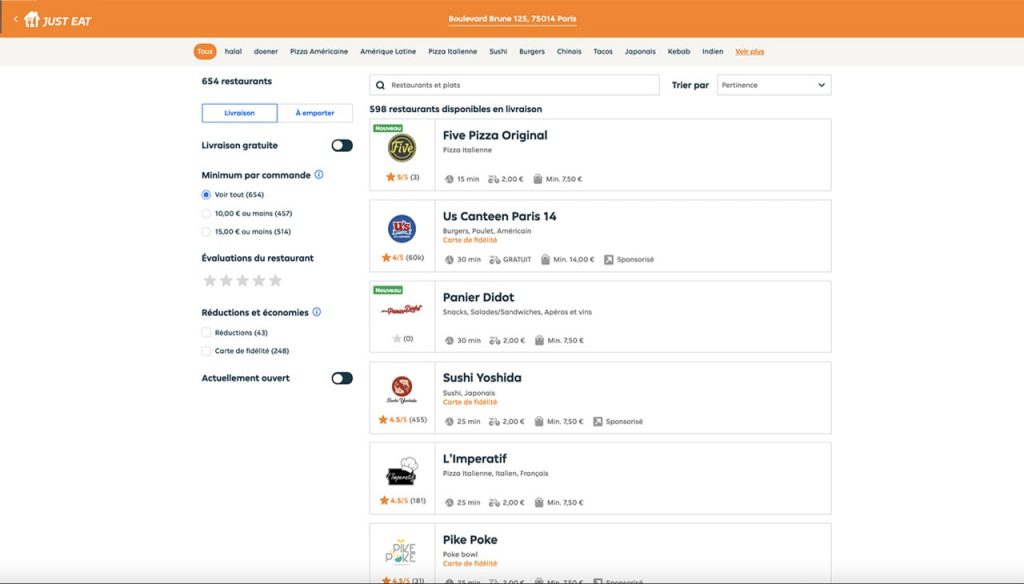Open Sushi Yoshida restaurant title
This screenshot has height=584, width=1024.
pyautogui.click(x=482, y=378)
